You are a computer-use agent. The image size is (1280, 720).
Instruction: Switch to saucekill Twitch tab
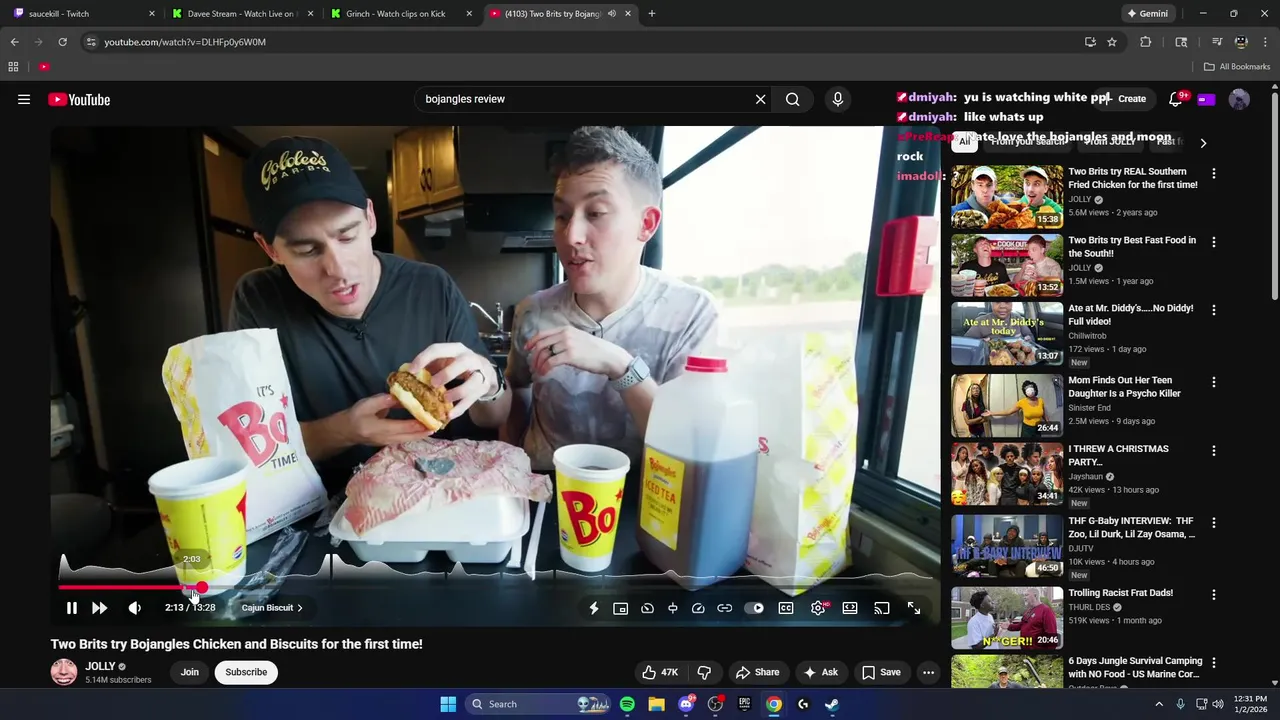click(85, 14)
